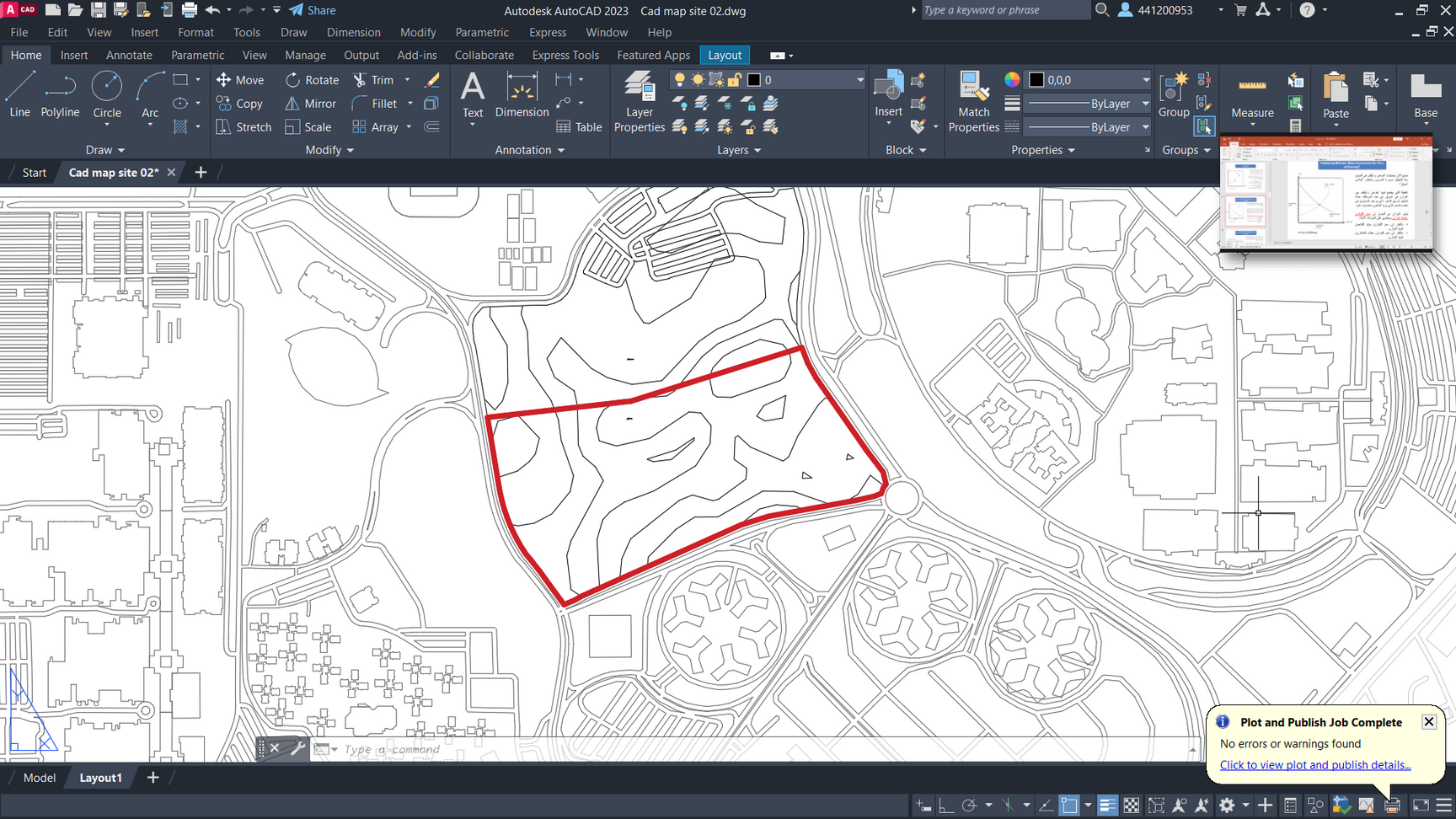Select the Polyline draw tool
This screenshot has width=1456, height=819.
(x=60, y=95)
